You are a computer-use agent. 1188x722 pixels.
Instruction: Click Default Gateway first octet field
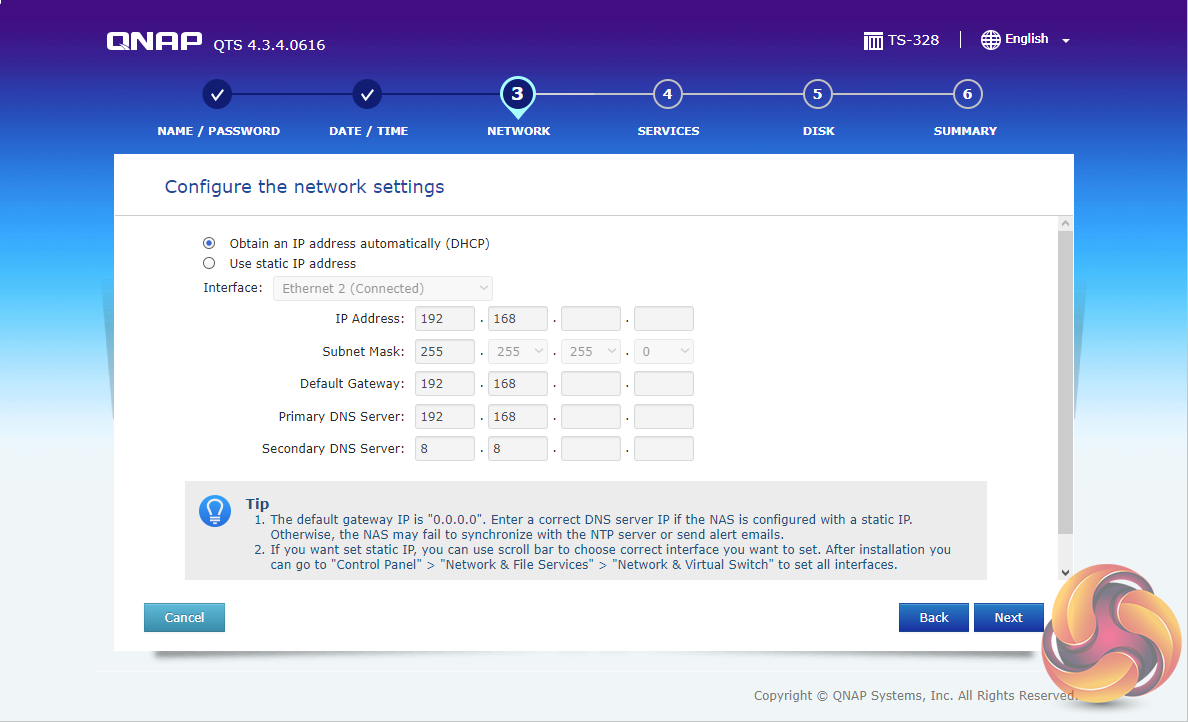pyautogui.click(x=445, y=384)
